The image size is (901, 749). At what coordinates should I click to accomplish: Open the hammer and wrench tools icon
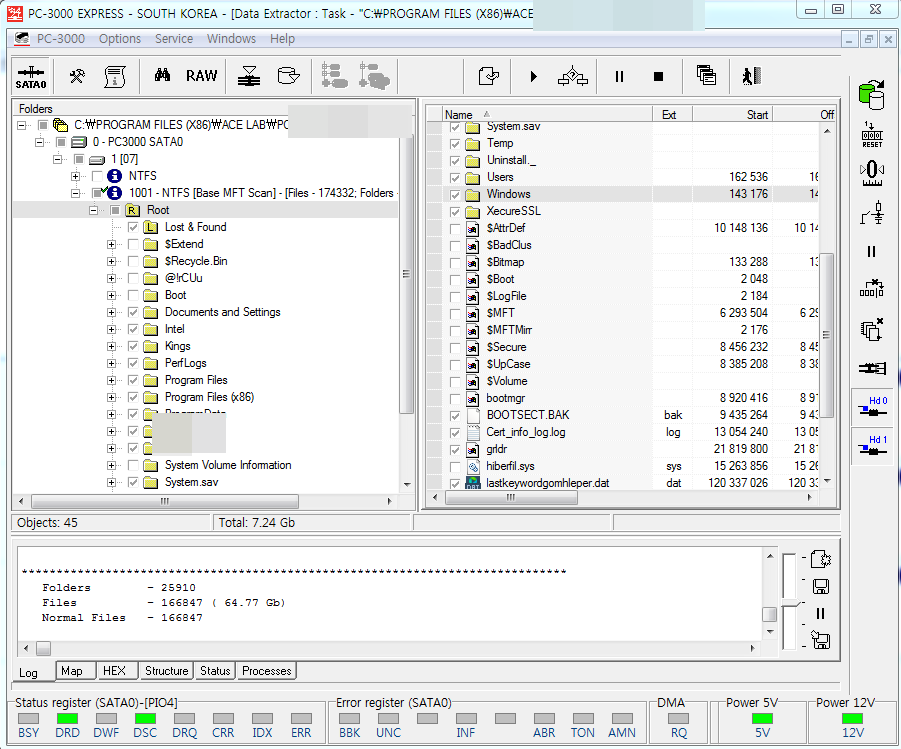[x=77, y=76]
